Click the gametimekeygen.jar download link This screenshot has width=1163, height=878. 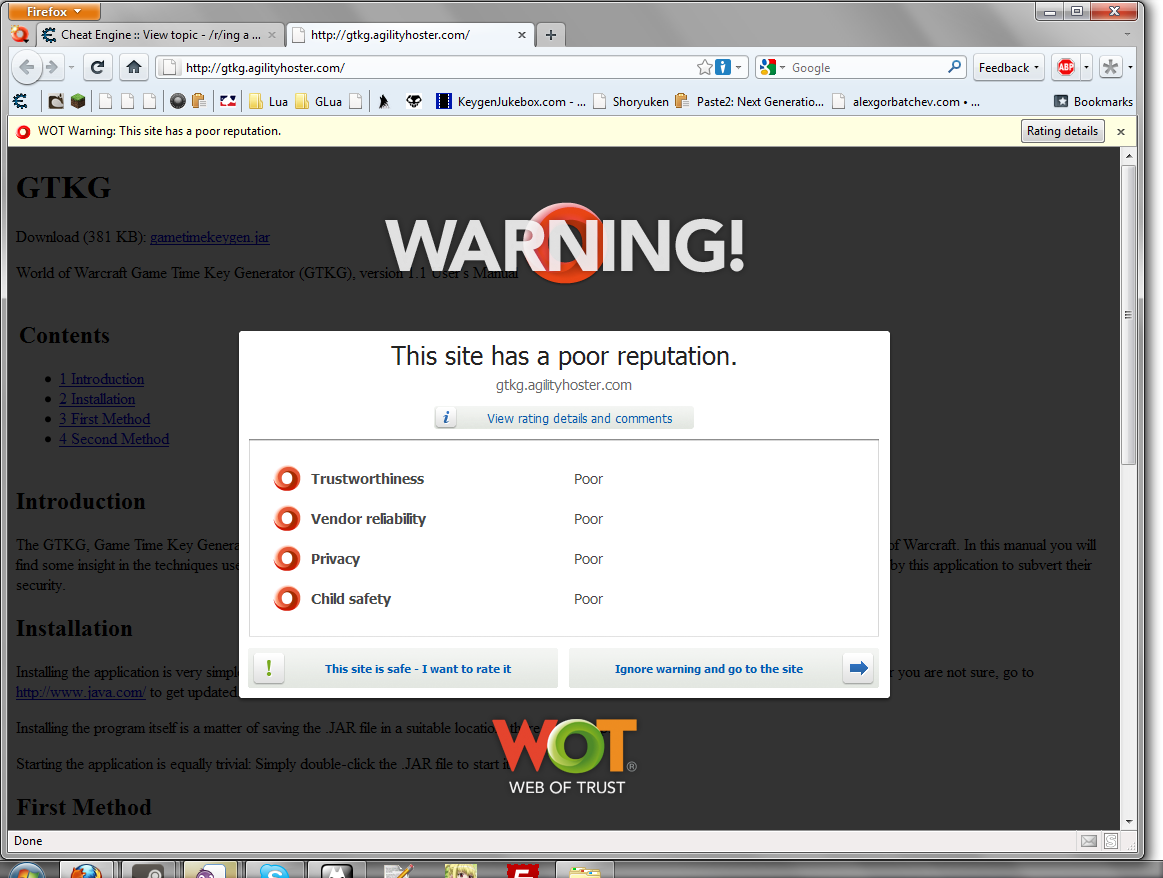[210, 237]
